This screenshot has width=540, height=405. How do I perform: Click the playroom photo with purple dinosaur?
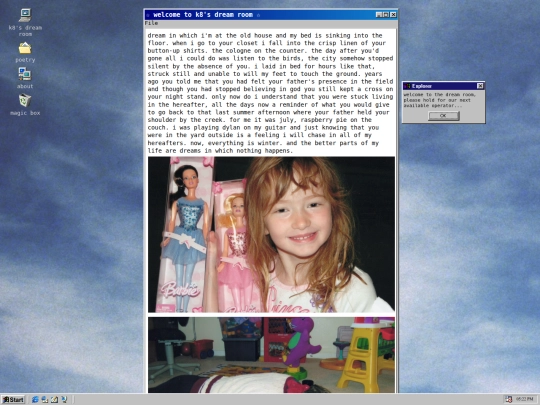click(x=271, y=355)
